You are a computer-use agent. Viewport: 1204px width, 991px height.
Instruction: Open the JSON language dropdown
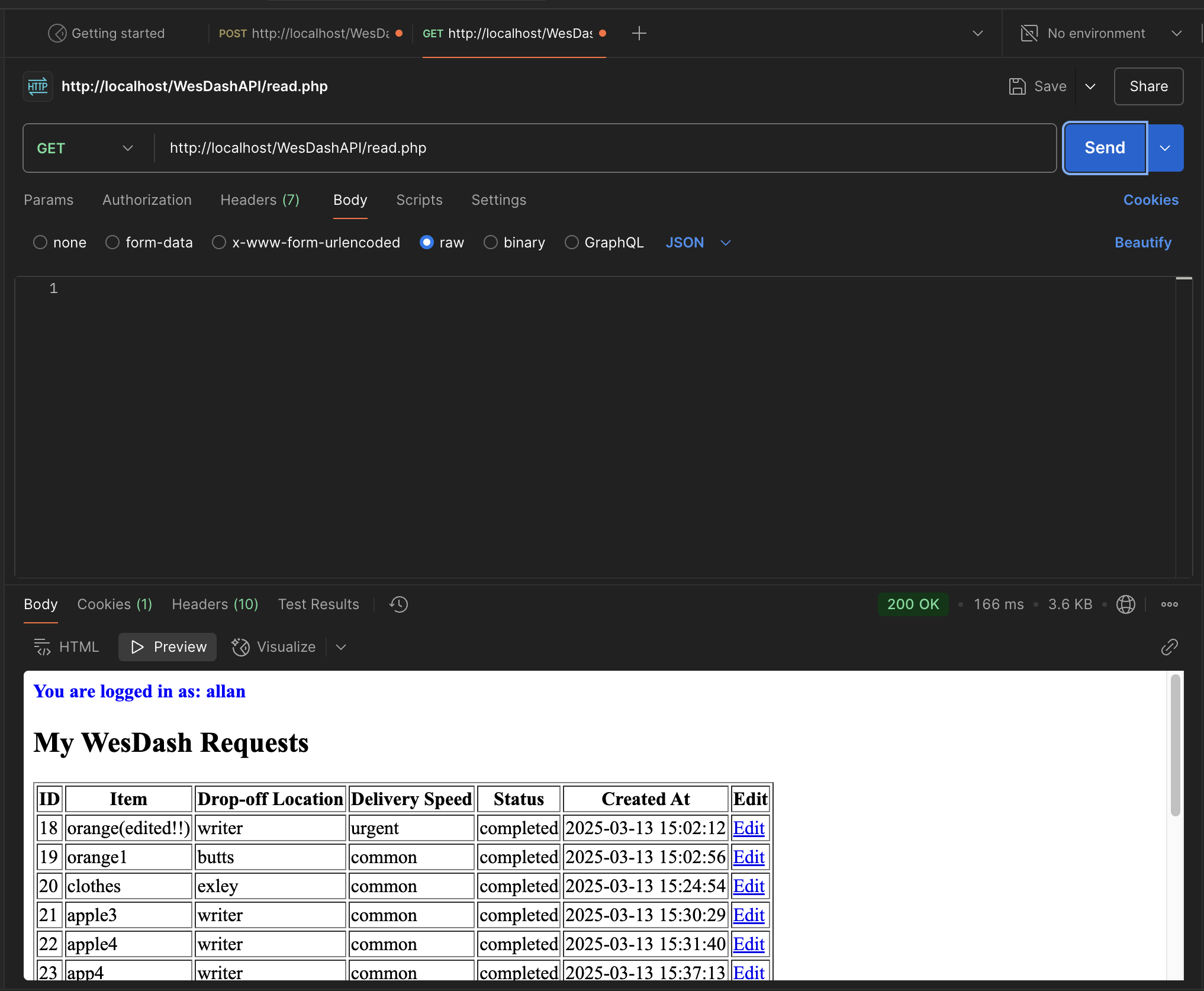click(x=697, y=242)
